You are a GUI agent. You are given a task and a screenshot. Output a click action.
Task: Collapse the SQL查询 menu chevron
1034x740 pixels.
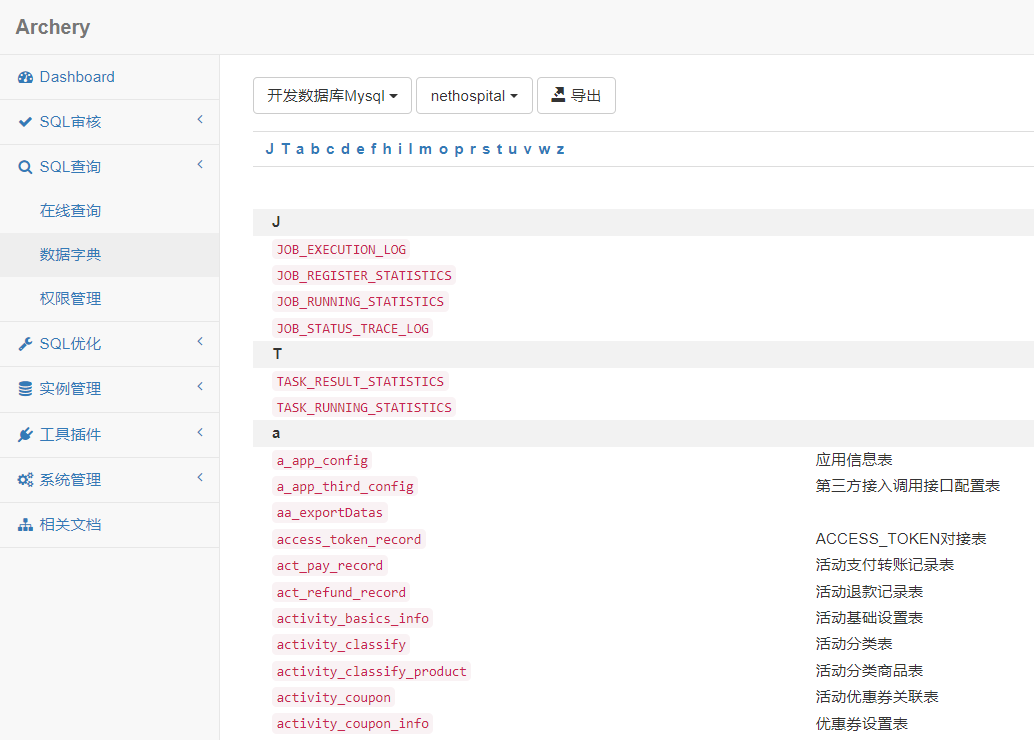pyautogui.click(x=200, y=165)
